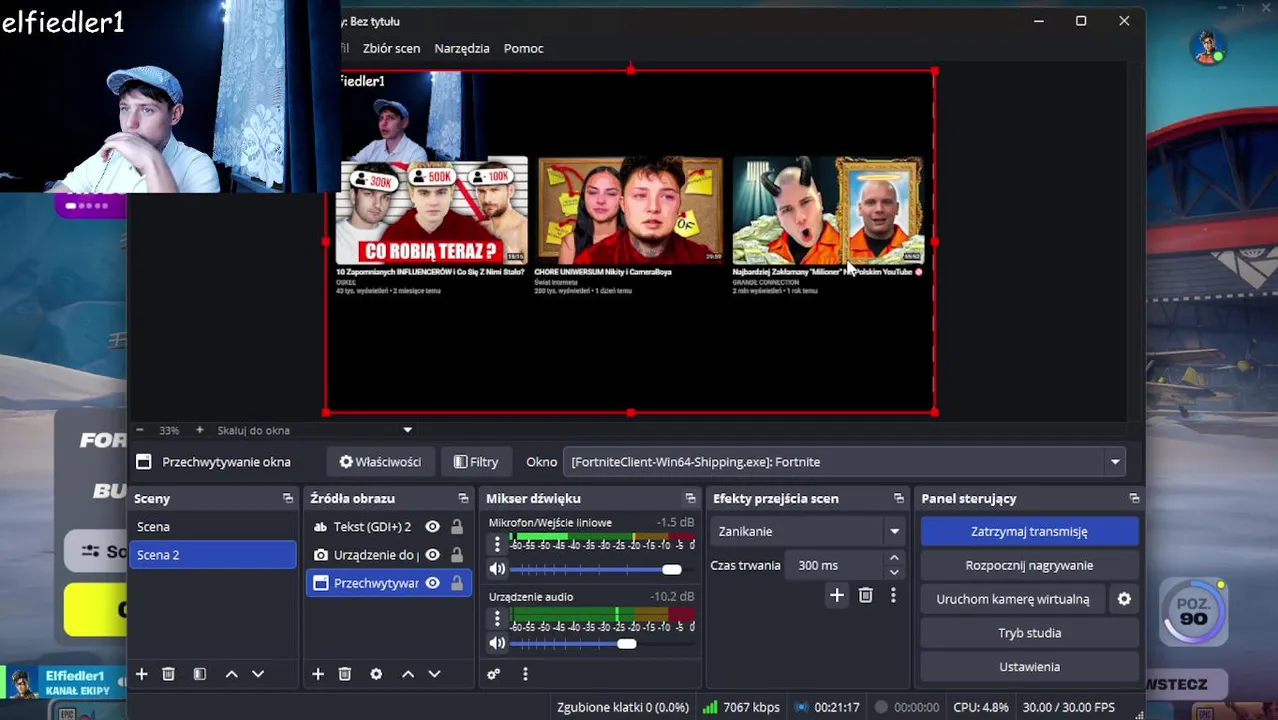Zoom out the preview with minus icon

click(x=140, y=430)
